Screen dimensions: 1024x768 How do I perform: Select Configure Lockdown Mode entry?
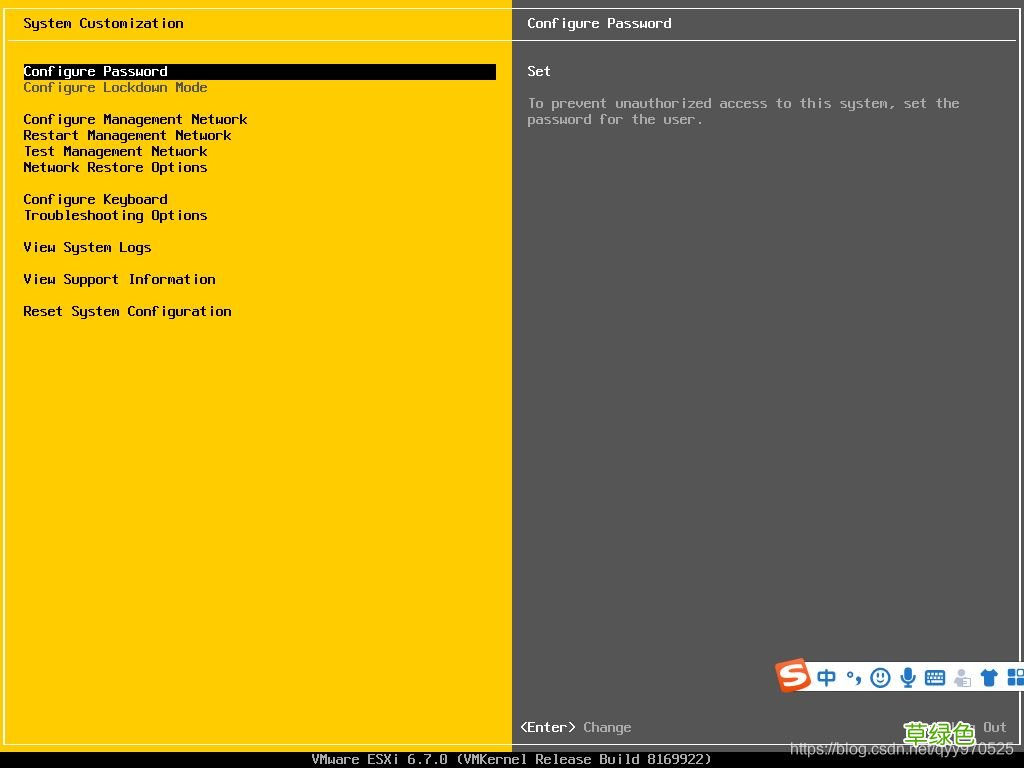coord(115,88)
